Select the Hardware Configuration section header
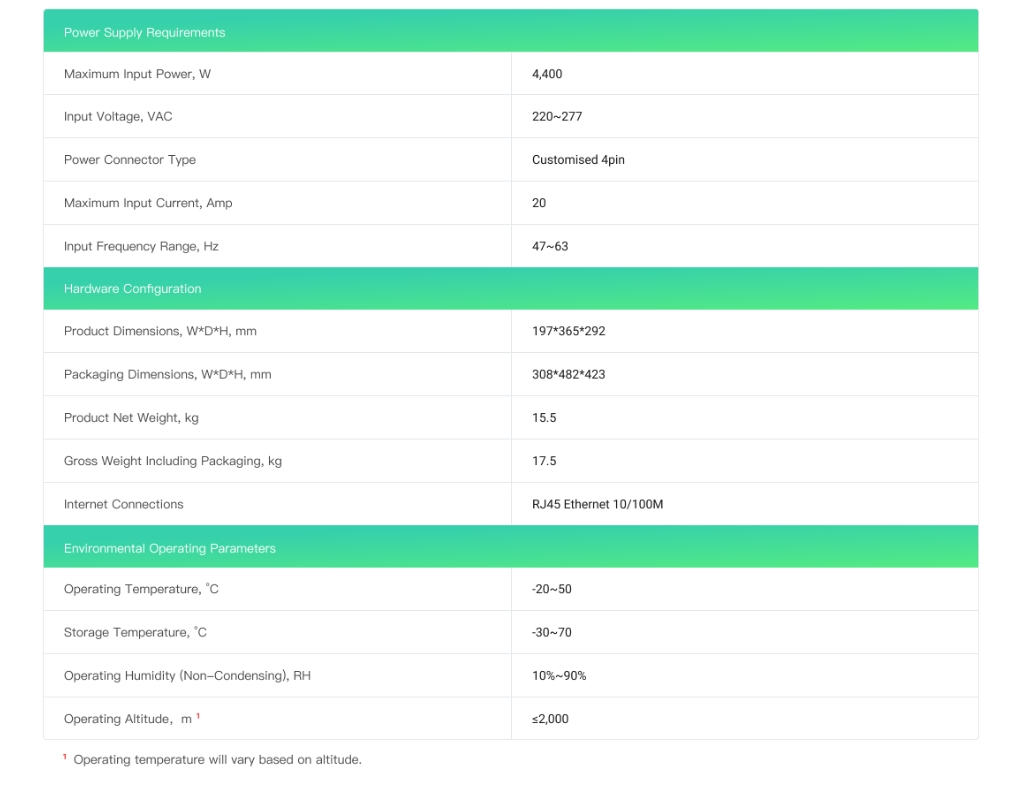Image resolution: width=1016 pixels, height=796 pixels. [x=133, y=289]
